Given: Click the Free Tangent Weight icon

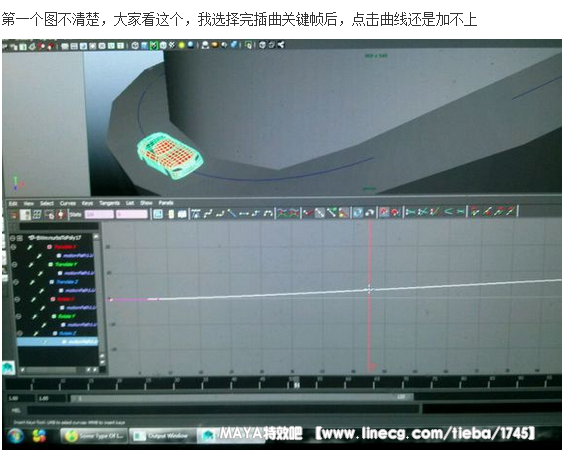Looking at the screenshot, I should coord(331,213).
